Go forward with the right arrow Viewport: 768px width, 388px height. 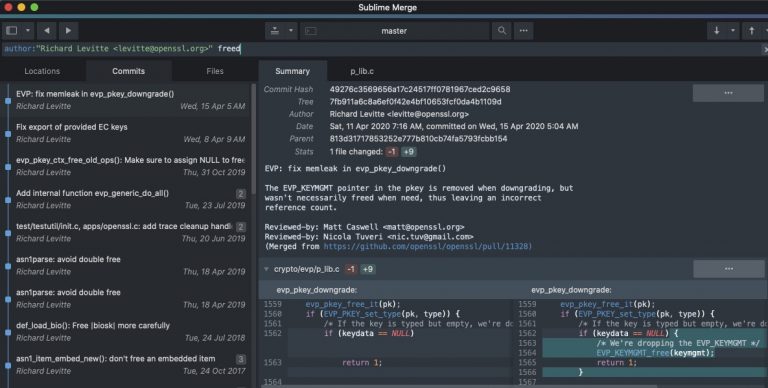click(x=69, y=30)
